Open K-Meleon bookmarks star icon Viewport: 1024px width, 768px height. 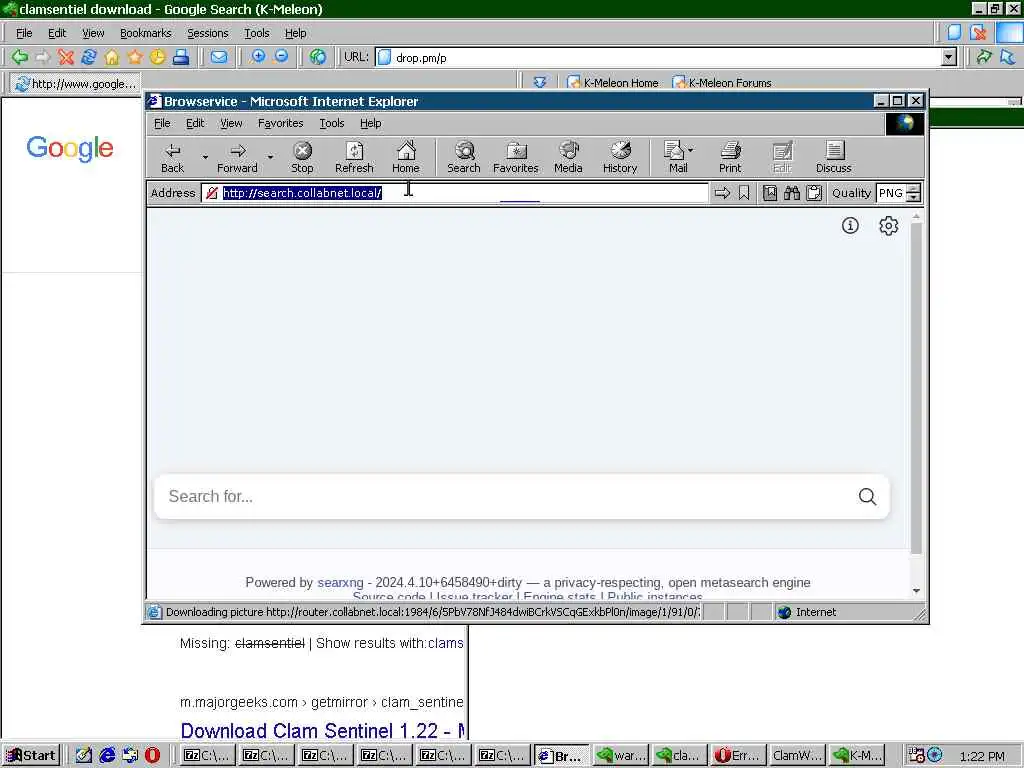point(135,57)
